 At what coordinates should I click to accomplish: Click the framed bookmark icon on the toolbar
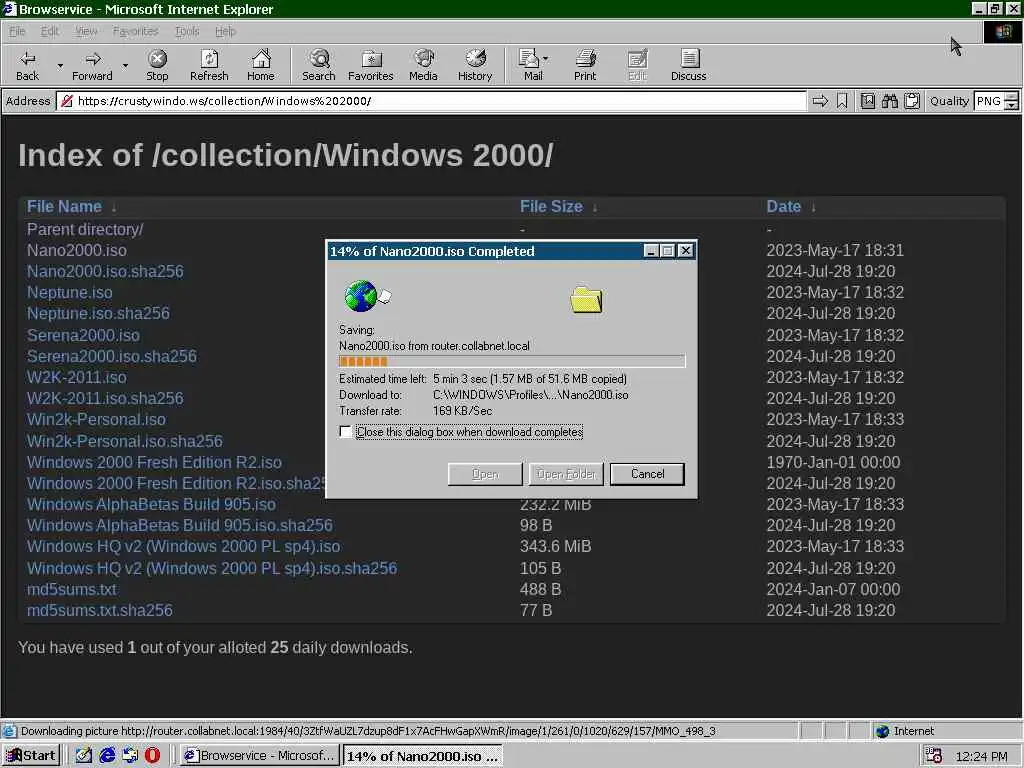[x=868, y=101]
